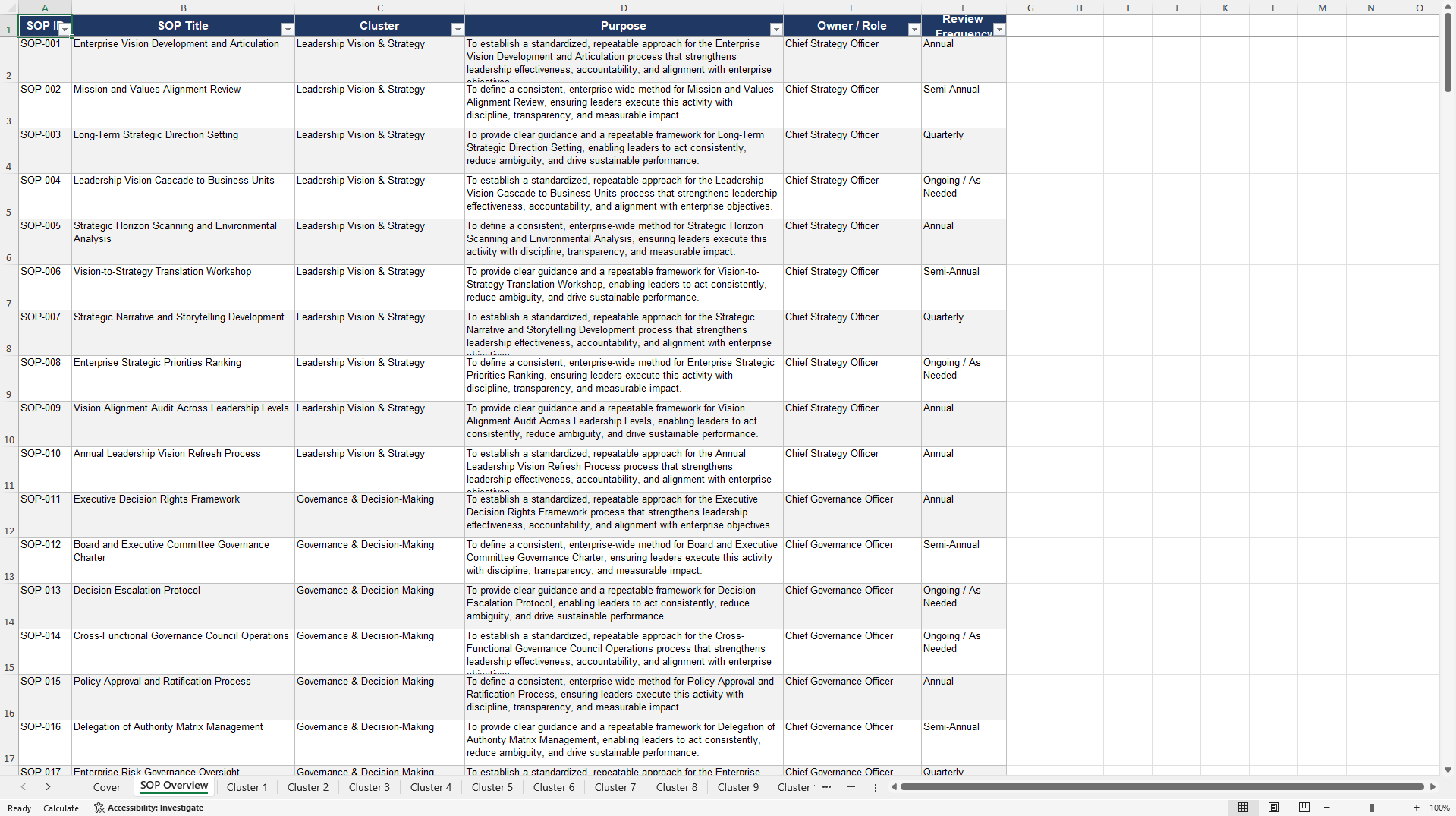The width and height of the screenshot is (1456, 816).
Task: Zoom in with the plus button
Action: (x=1416, y=808)
